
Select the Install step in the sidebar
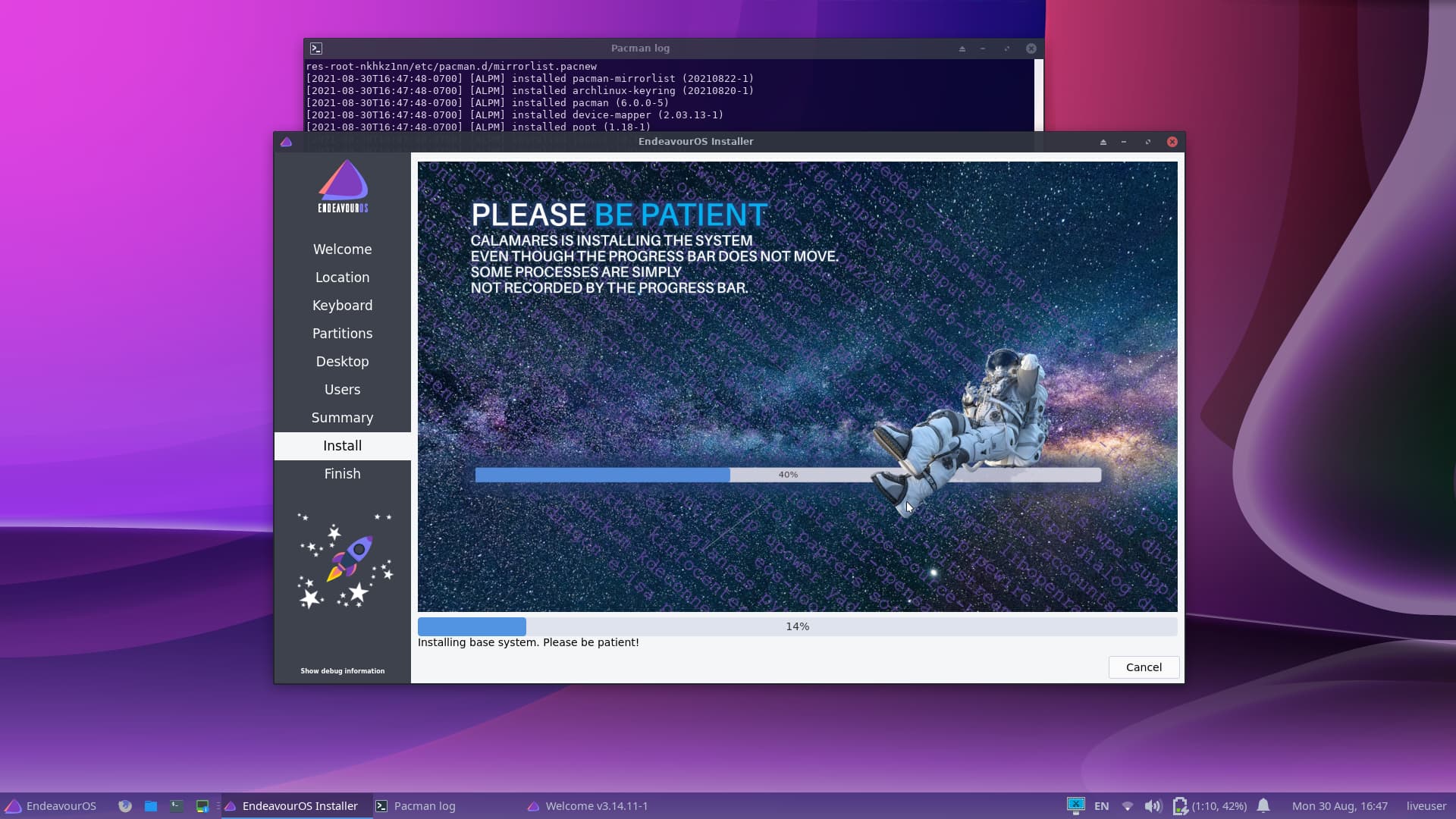pyautogui.click(x=342, y=446)
